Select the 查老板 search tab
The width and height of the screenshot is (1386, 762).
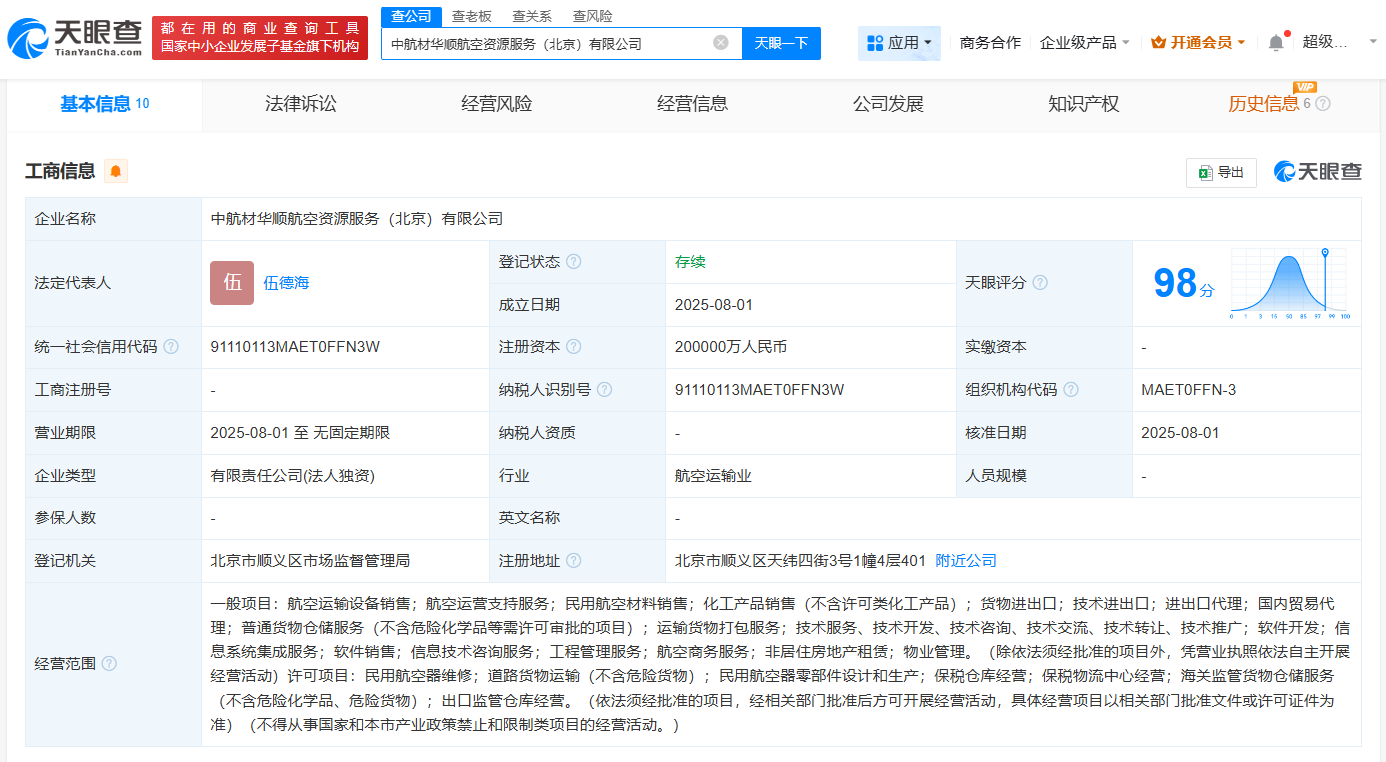pyautogui.click(x=471, y=16)
